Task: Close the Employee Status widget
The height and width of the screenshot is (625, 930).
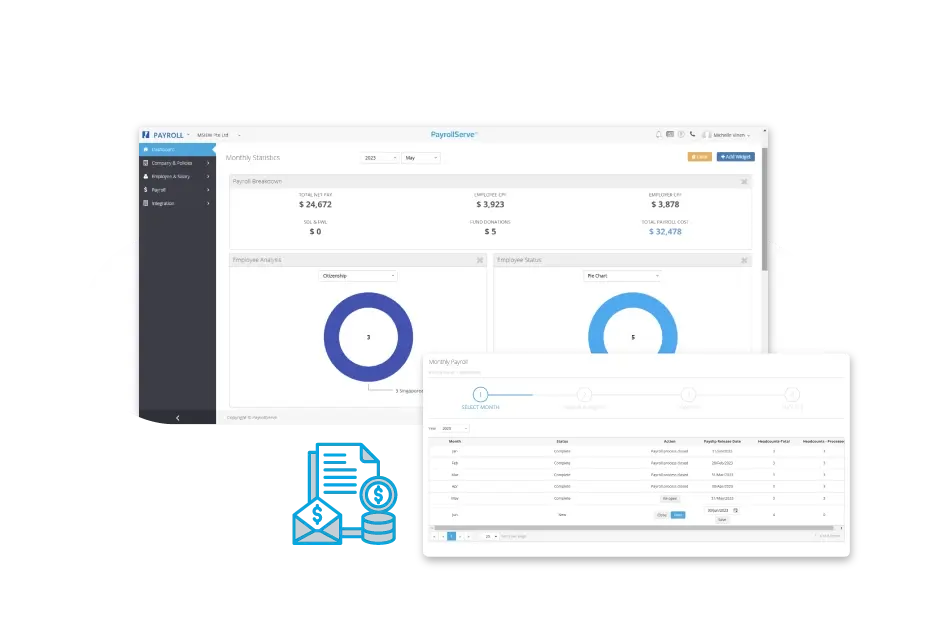Action: (744, 260)
